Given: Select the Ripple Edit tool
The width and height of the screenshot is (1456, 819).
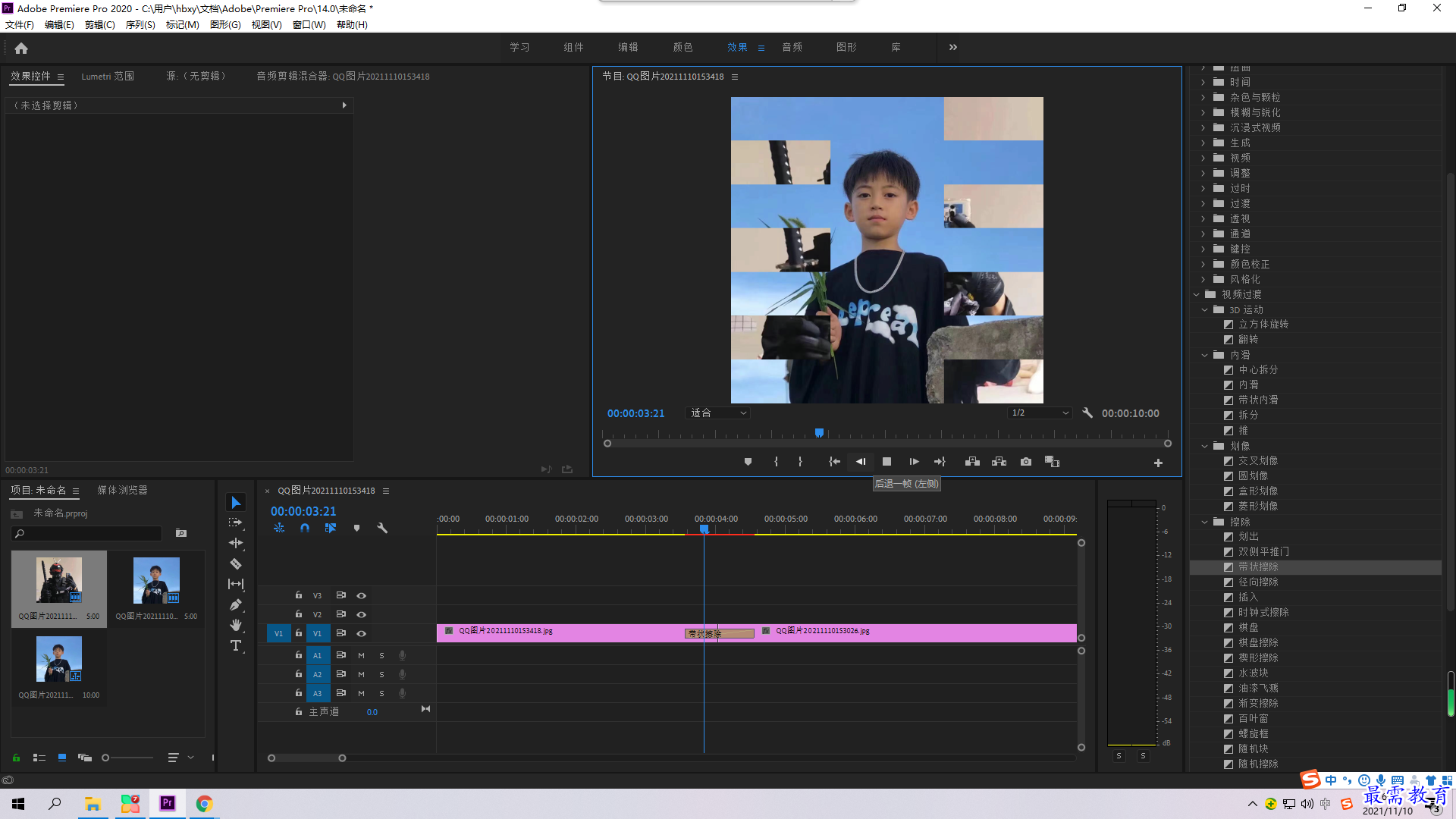Looking at the screenshot, I should (236, 543).
